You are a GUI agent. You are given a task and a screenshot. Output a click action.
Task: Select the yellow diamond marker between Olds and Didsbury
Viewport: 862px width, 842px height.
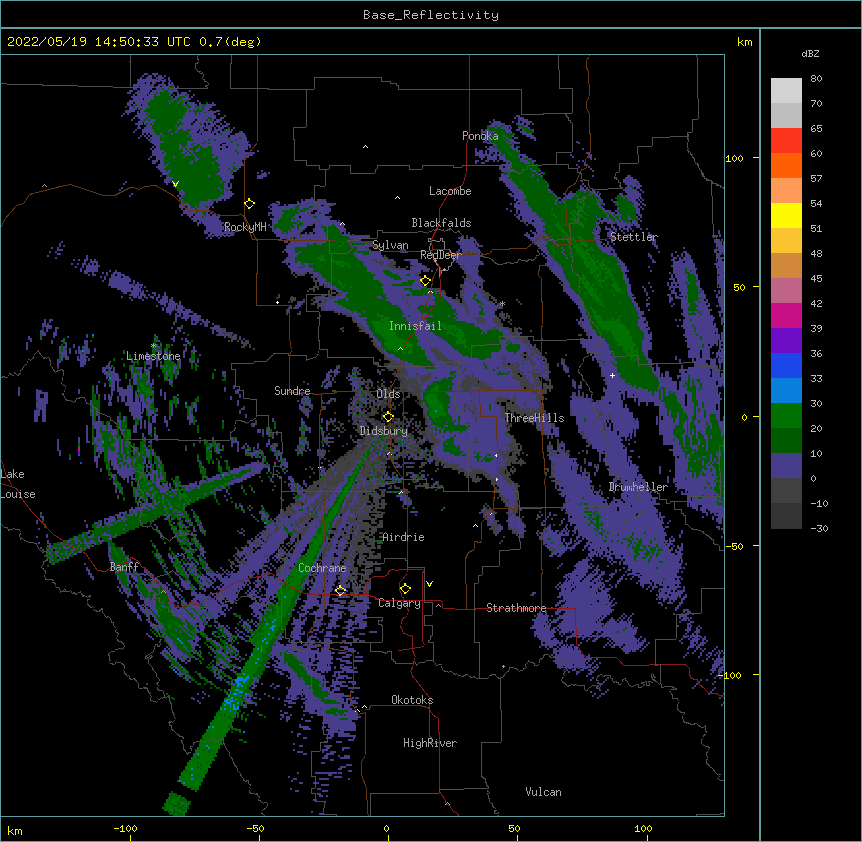(388, 416)
